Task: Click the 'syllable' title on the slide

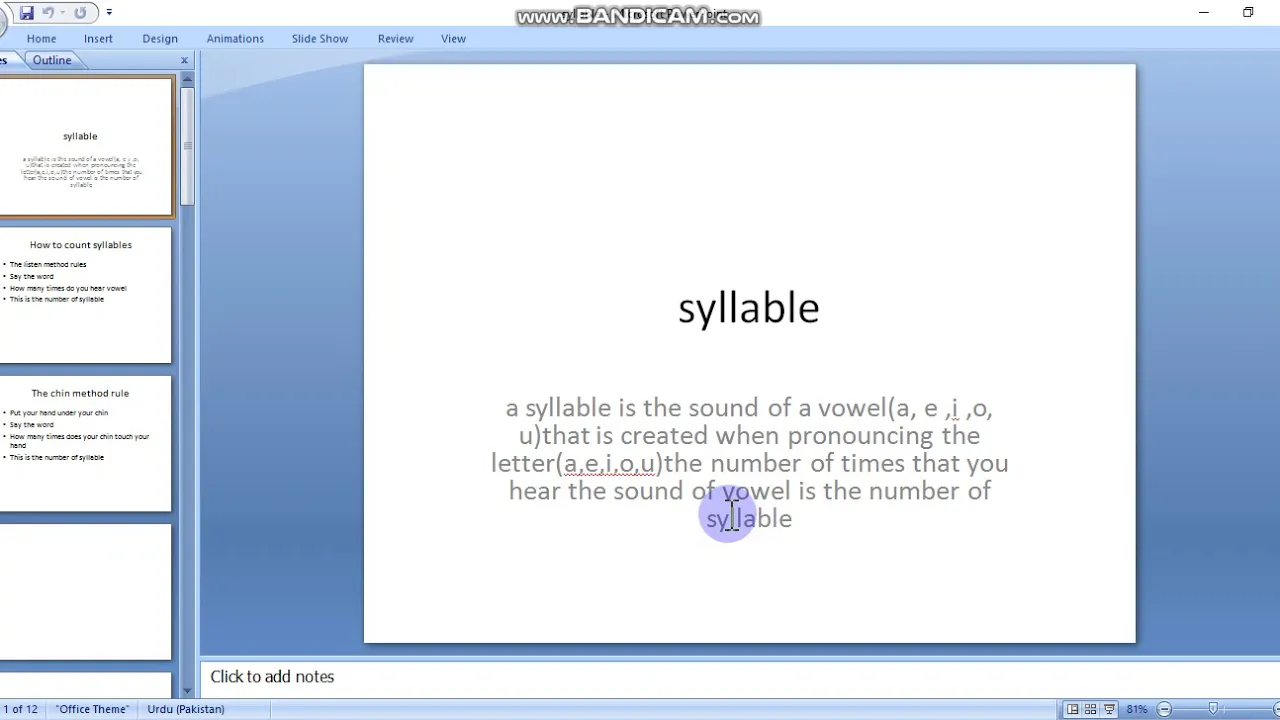Action: [x=749, y=307]
